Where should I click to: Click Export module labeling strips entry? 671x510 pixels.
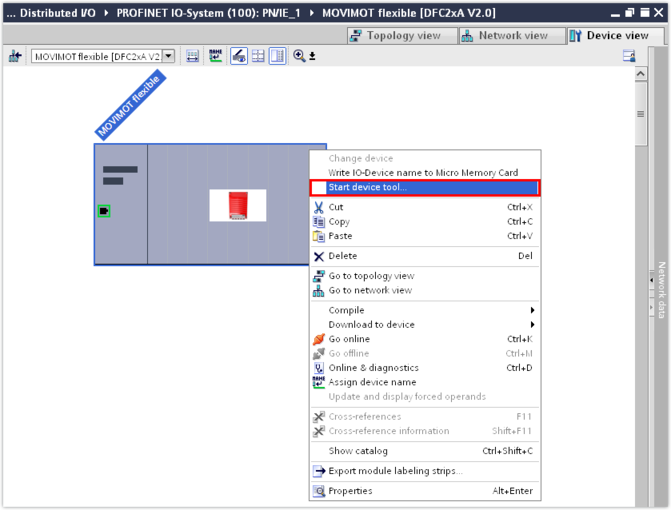(x=394, y=470)
